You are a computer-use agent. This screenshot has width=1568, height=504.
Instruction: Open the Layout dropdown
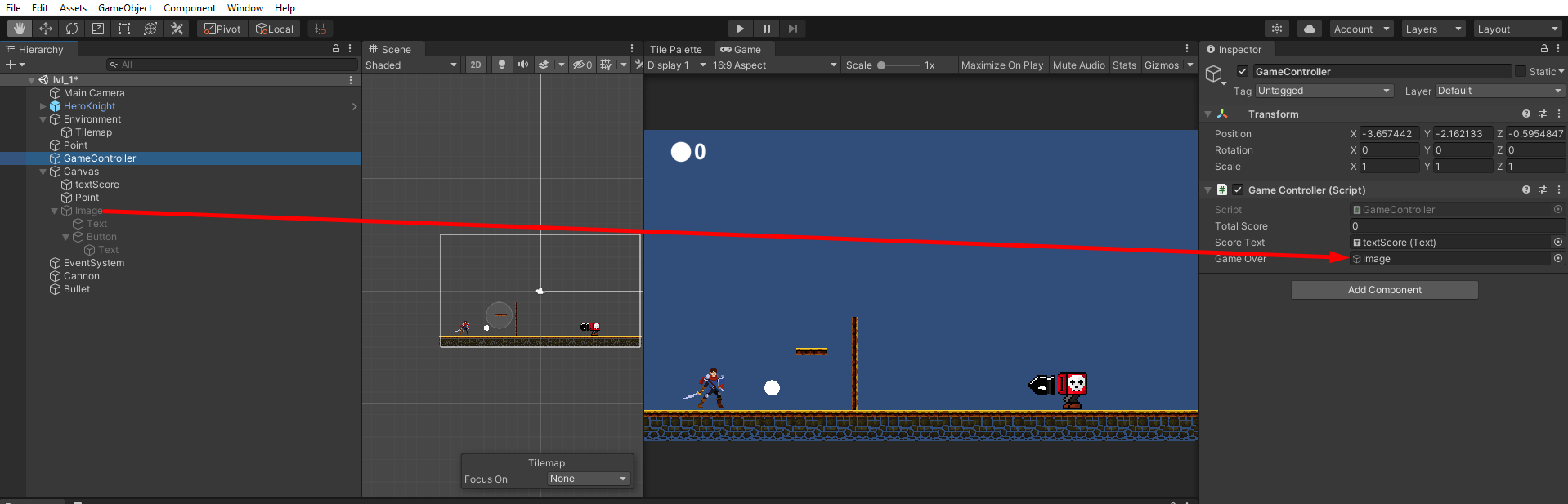[1518, 29]
